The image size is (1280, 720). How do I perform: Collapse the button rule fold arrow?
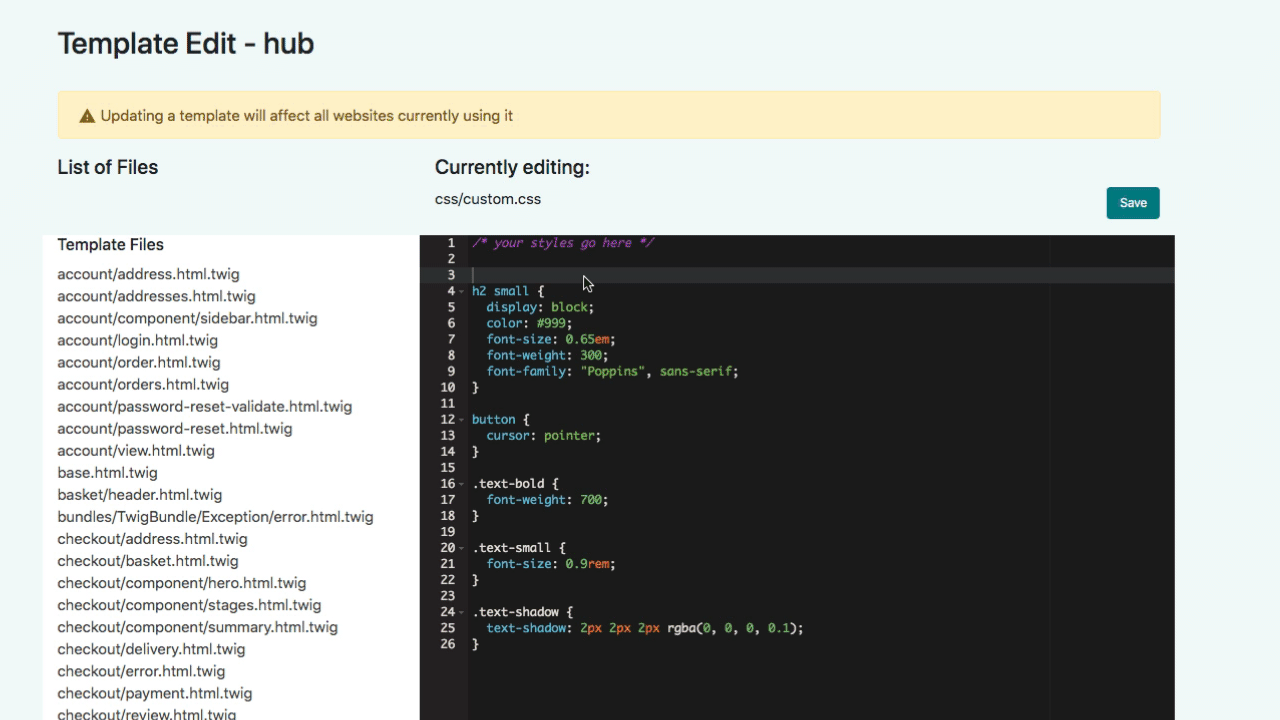(462, 420)
